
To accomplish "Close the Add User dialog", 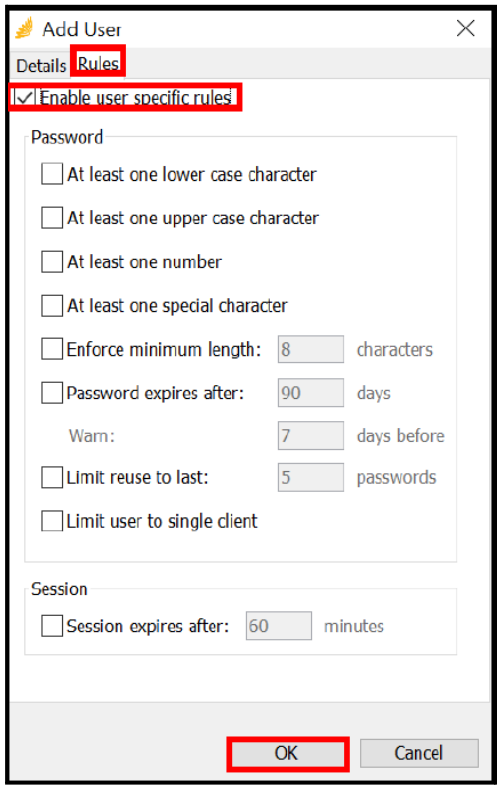I will point(465,28).
